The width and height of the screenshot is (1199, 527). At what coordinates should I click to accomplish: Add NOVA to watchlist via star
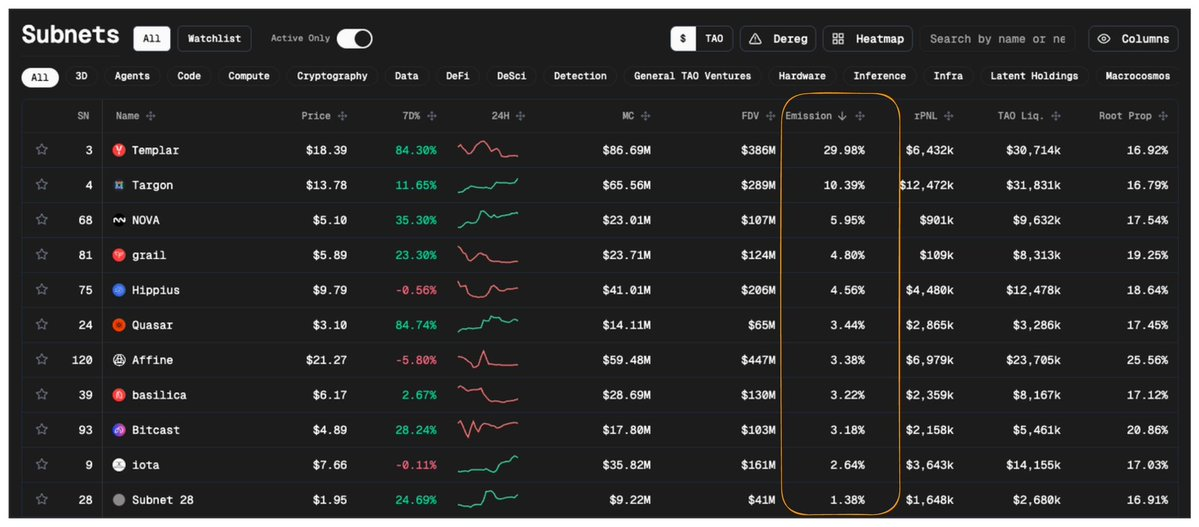[x=42, y=220]
